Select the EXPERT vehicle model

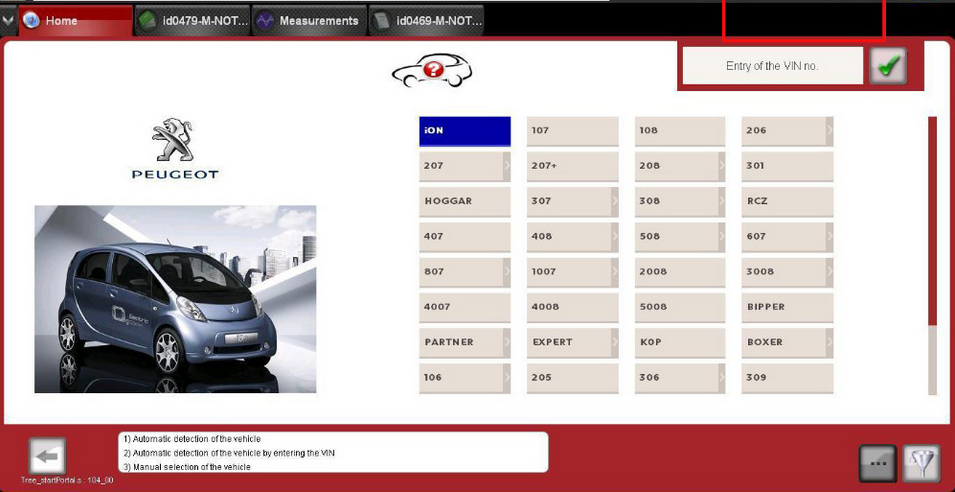coord(573,343)
